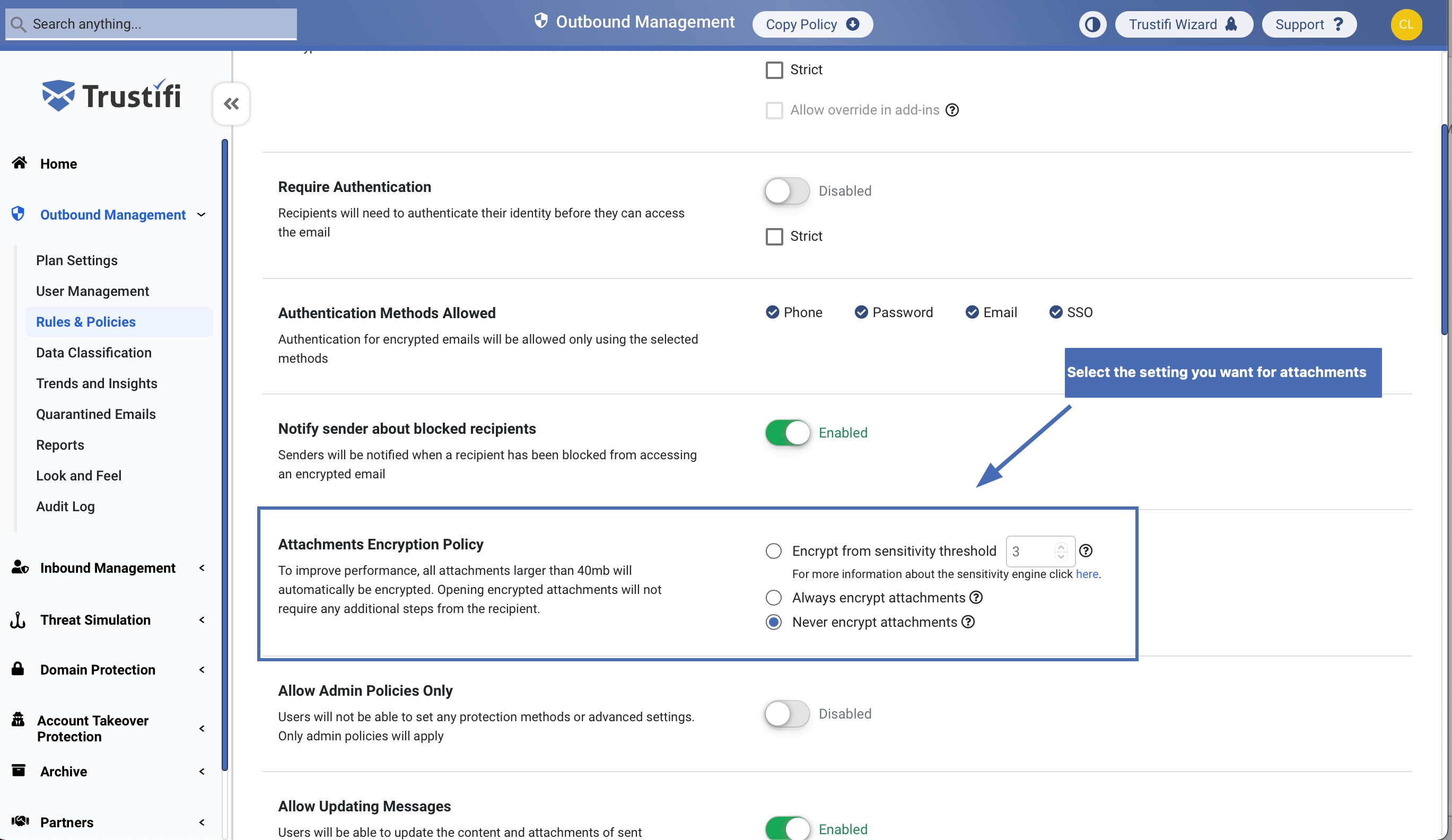This screenshot has width=1452, height=840.
Task: Click help icon next to Allow override in add-ins
Action: [952, 110]
